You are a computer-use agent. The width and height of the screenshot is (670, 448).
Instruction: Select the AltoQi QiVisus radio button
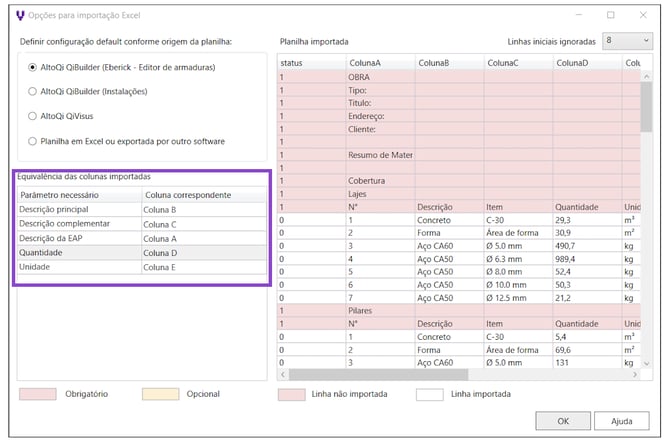(35, 116)
